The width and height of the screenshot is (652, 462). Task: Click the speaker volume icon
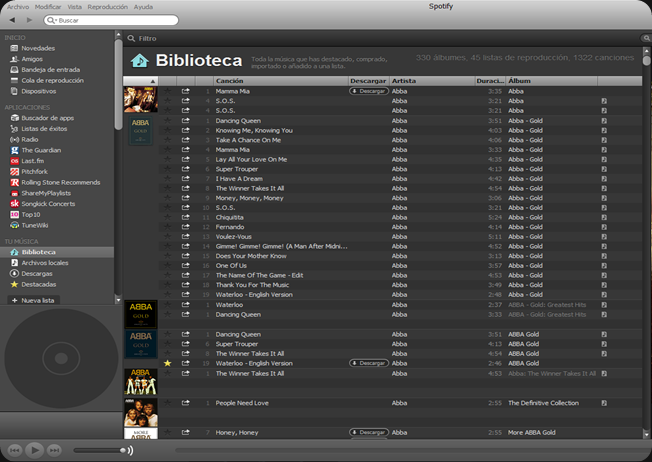pyautogui.click(x=131, y=450)
